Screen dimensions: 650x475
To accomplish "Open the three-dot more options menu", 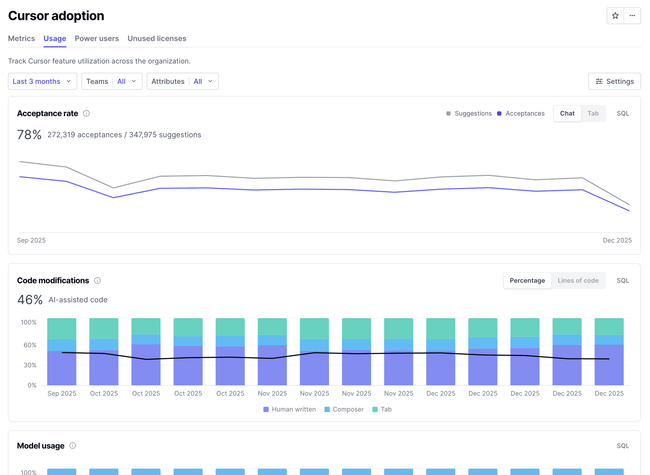I will (x=632, y=16).
